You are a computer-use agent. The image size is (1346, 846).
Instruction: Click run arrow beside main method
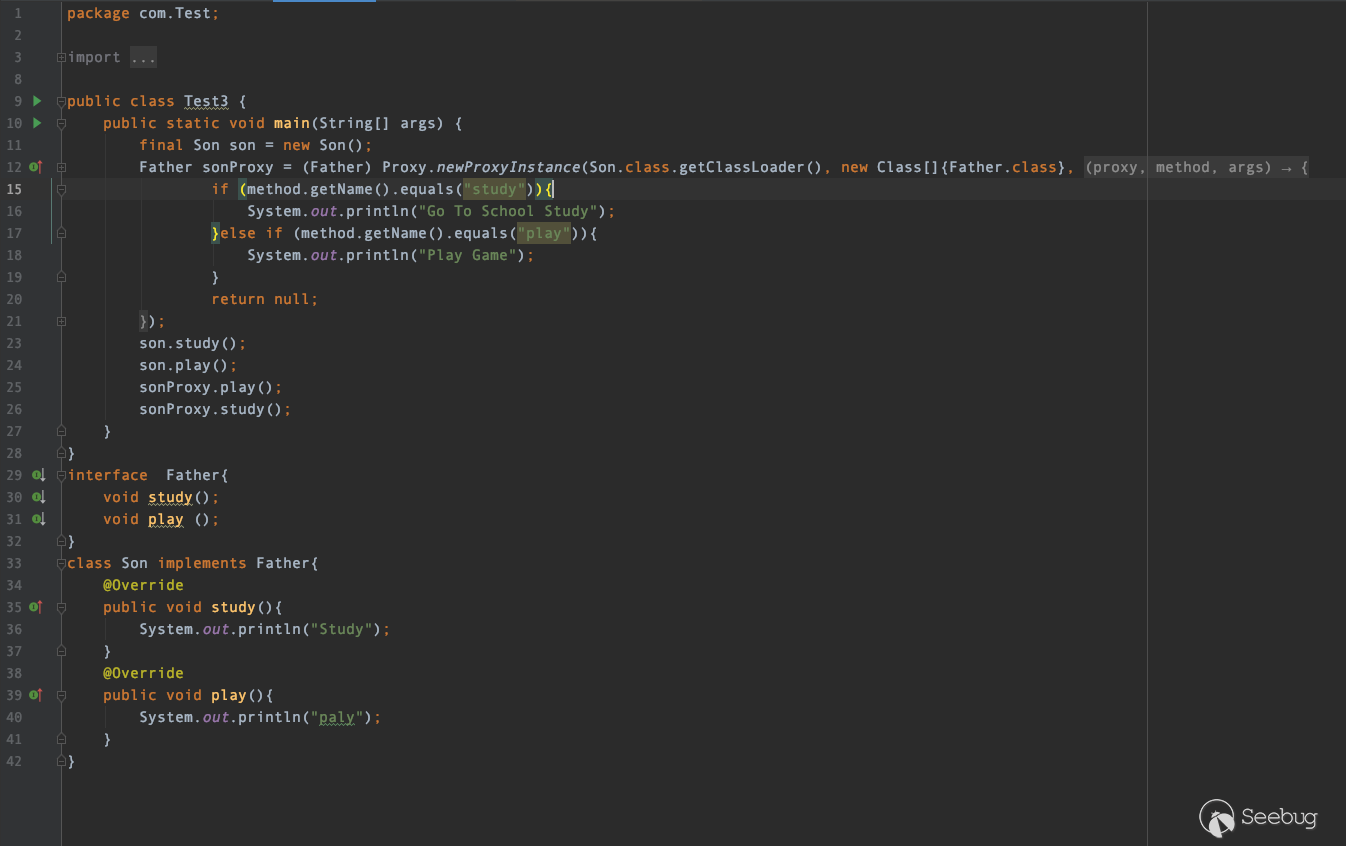[37, 123]
